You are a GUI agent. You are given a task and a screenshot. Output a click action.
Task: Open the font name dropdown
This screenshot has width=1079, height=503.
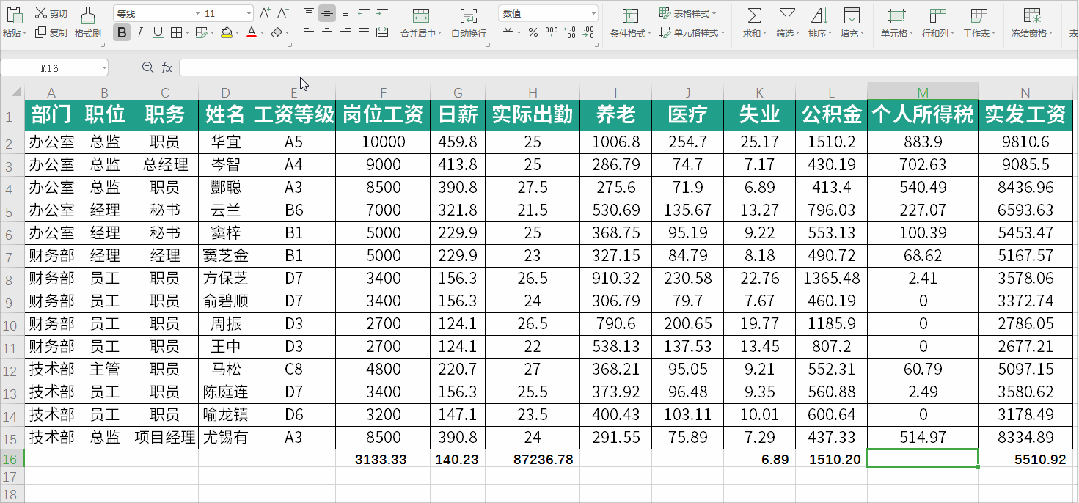coord(198,13)
